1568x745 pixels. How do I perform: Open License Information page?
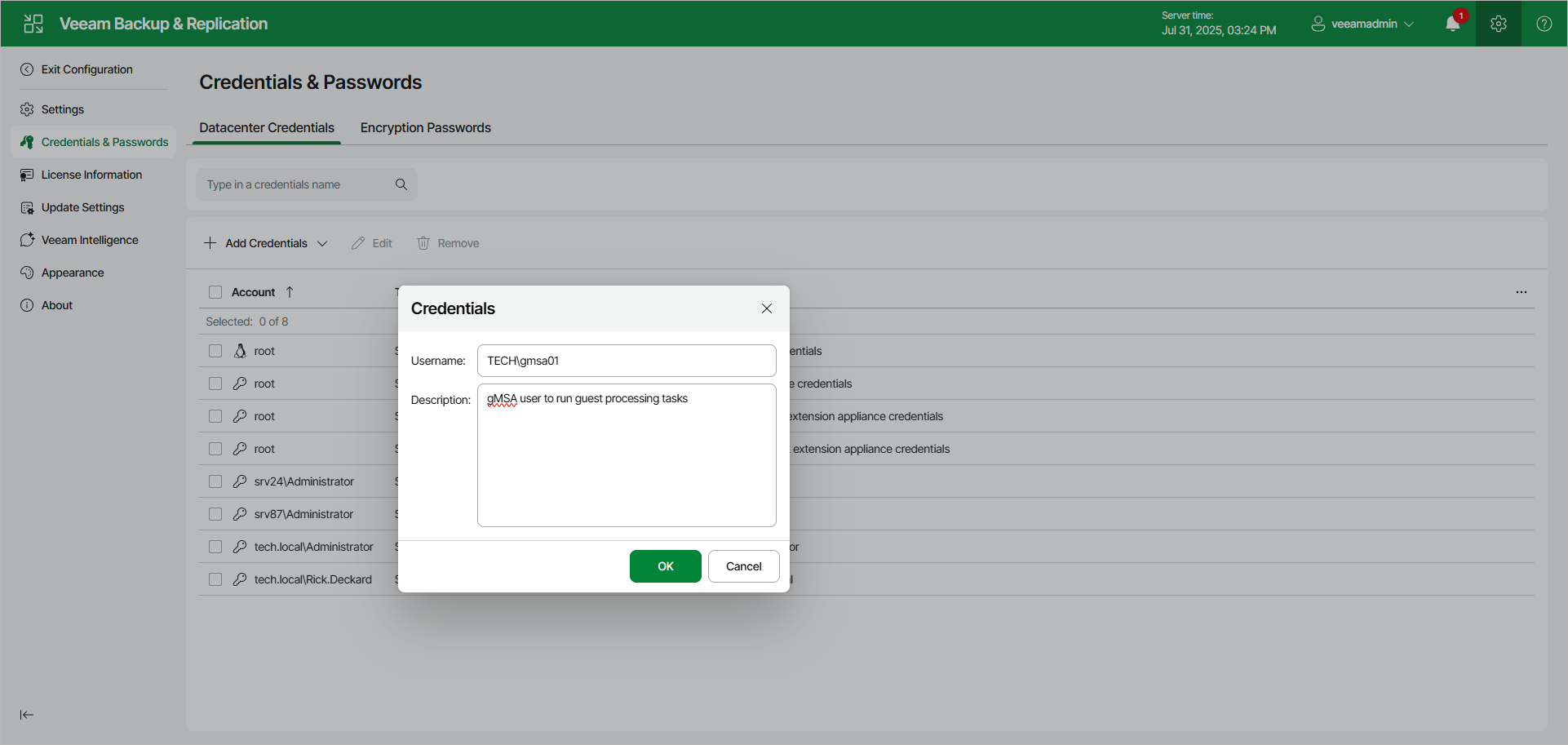94,175
